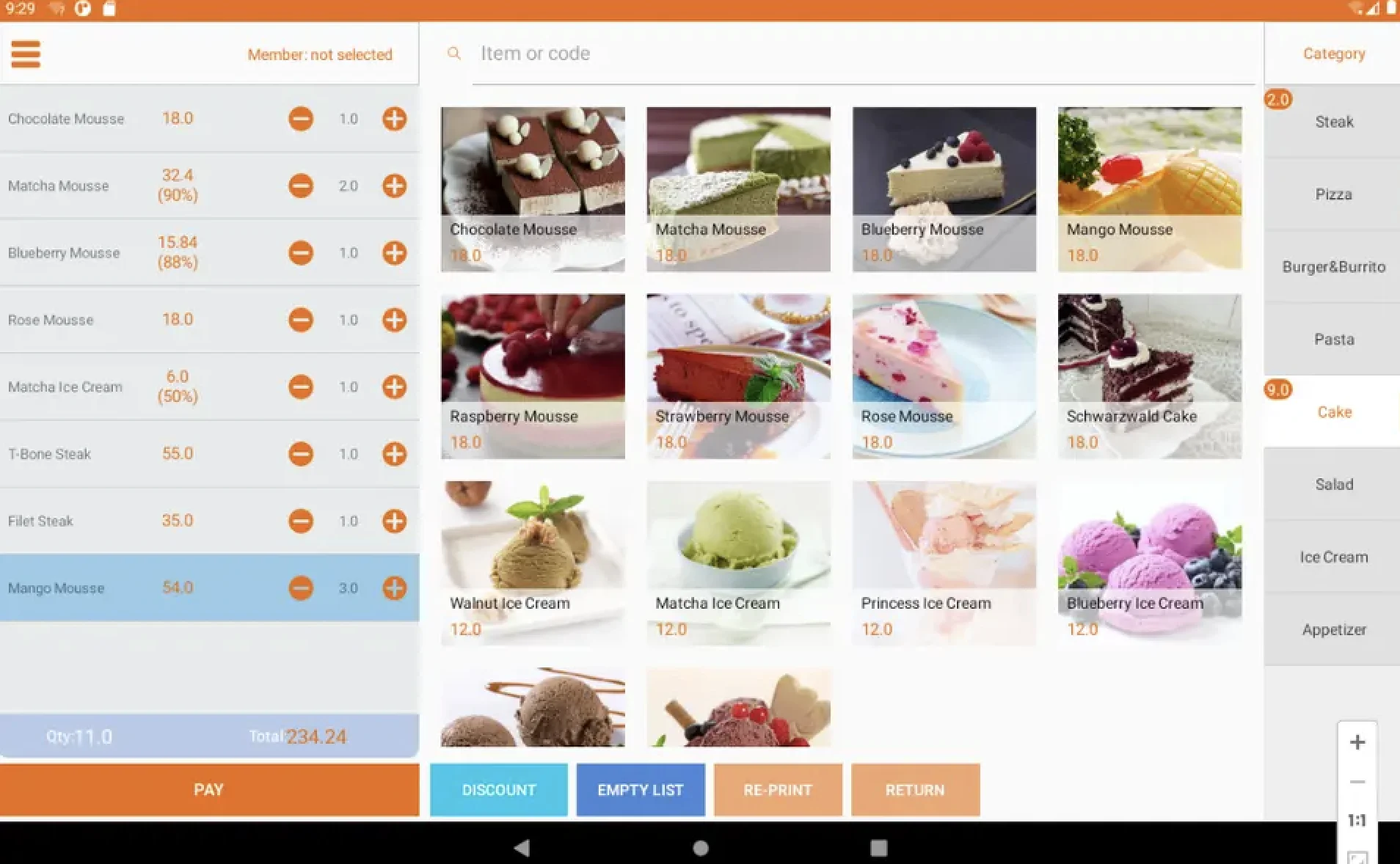Click the Category header
Viewport: 1400px width, 864px height.
pyautogui.click(x=1334, y=54)
